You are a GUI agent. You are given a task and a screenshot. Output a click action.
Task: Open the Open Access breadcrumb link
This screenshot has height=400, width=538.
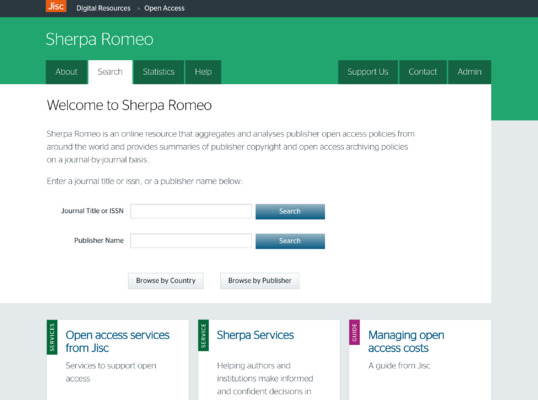click(164, 8)
